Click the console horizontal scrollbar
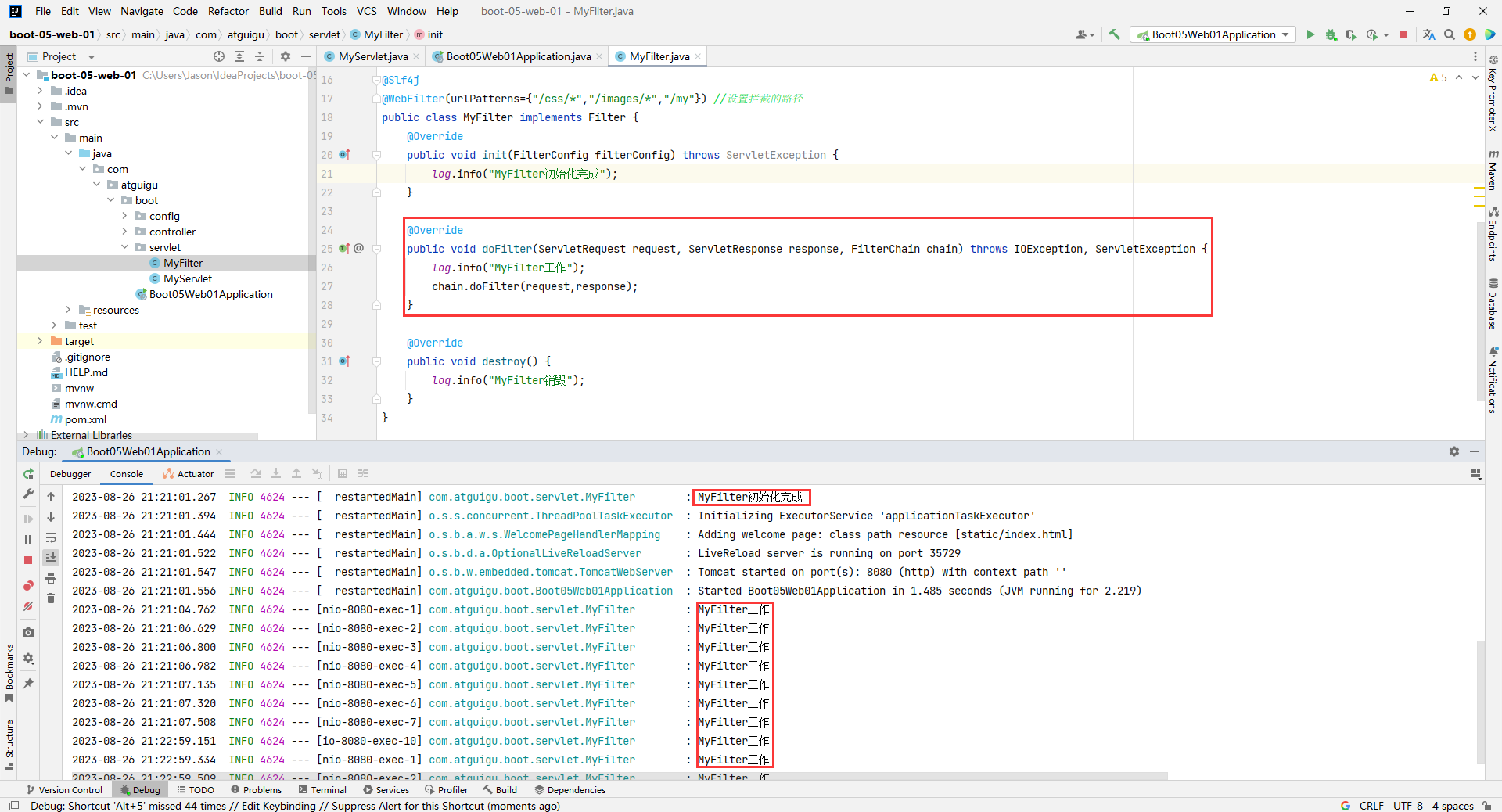This screenshot has width=1502, height=812. 618,777
